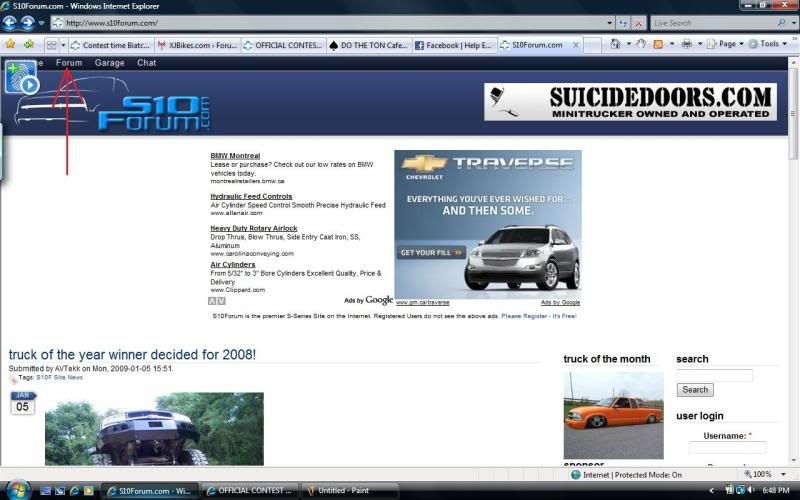Click the Forward arrow button
The width and height of the screenshot is (800, 500).
coord(28,23)
